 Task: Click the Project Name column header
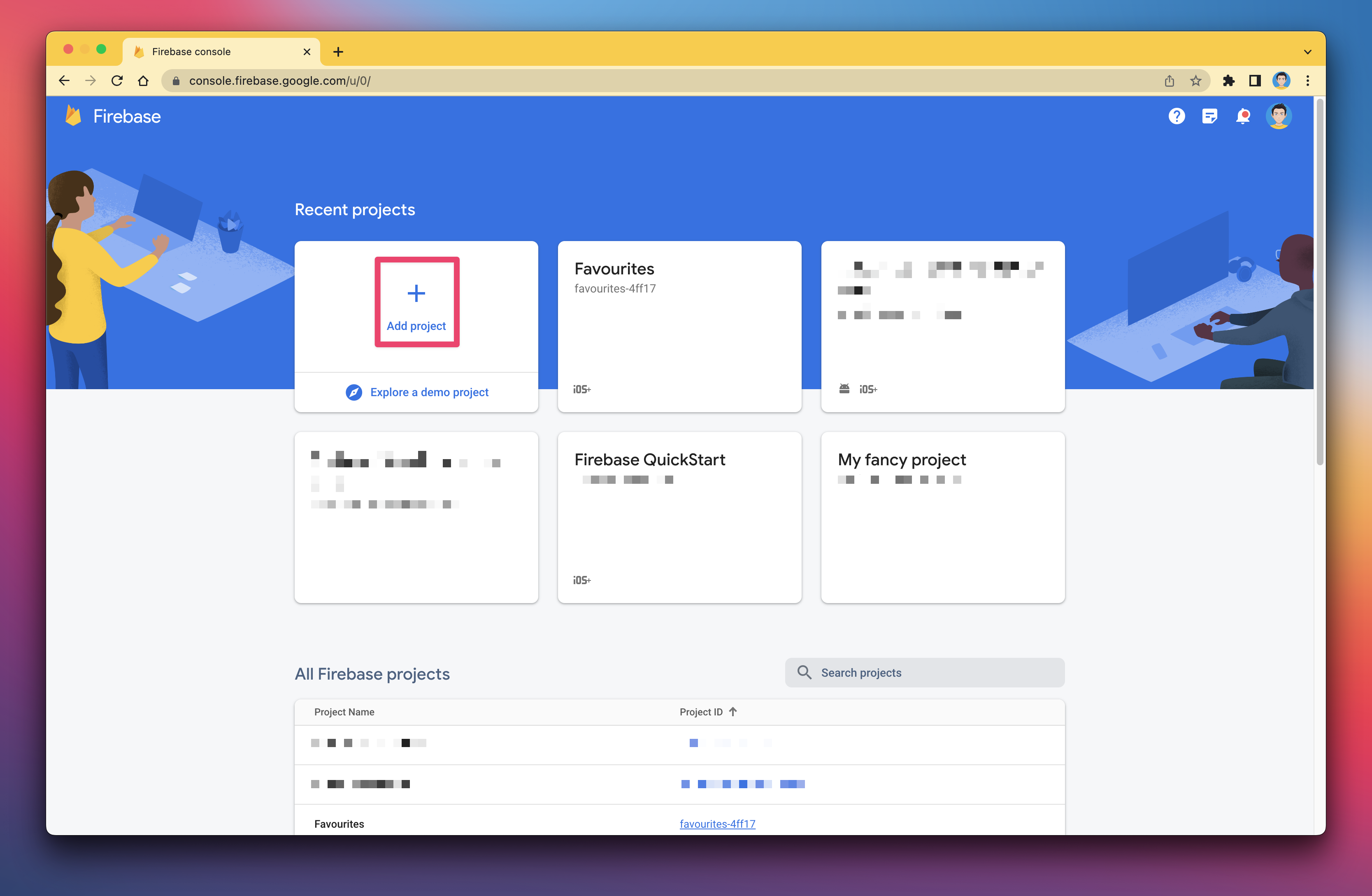(344, 712)
